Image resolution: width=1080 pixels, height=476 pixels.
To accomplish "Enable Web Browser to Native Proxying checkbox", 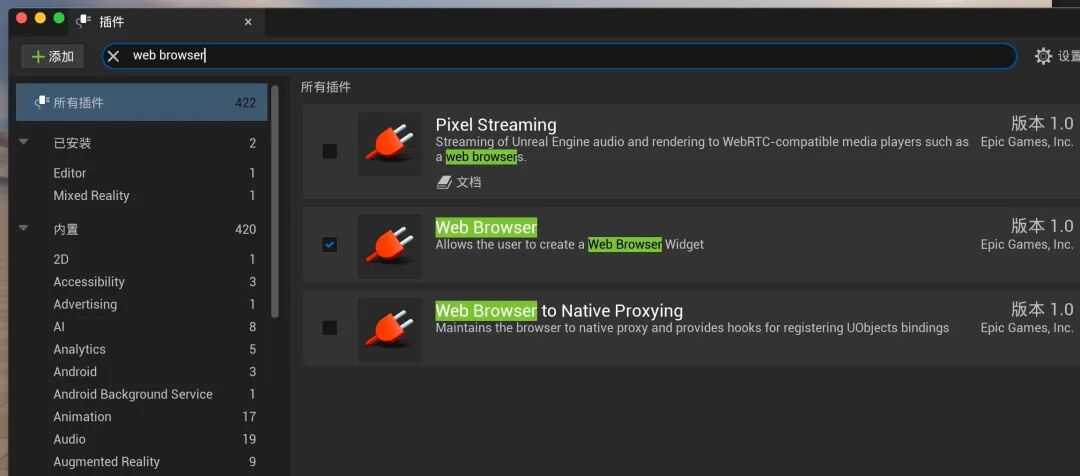I will pos(329,328).
